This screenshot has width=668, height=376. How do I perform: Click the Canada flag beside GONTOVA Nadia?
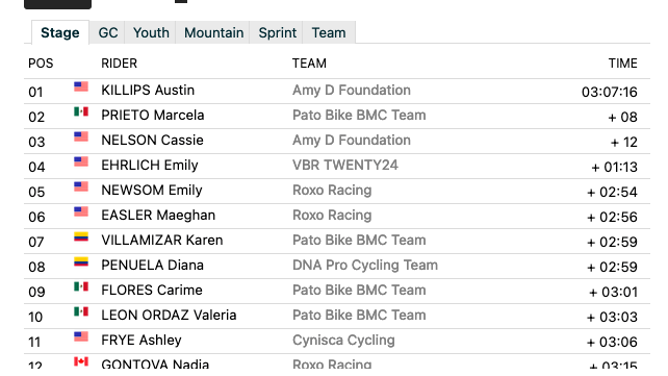(81, 362)
